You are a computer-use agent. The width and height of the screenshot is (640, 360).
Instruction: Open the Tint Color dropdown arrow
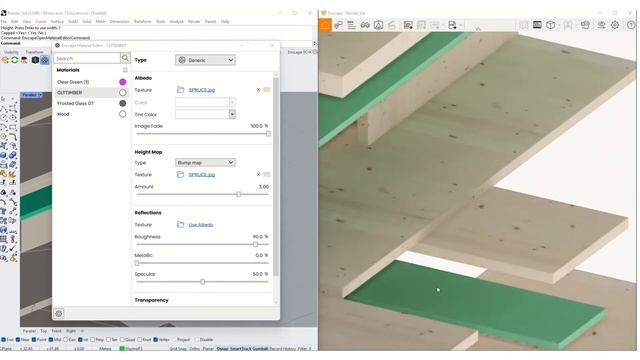tap(232, 115)
